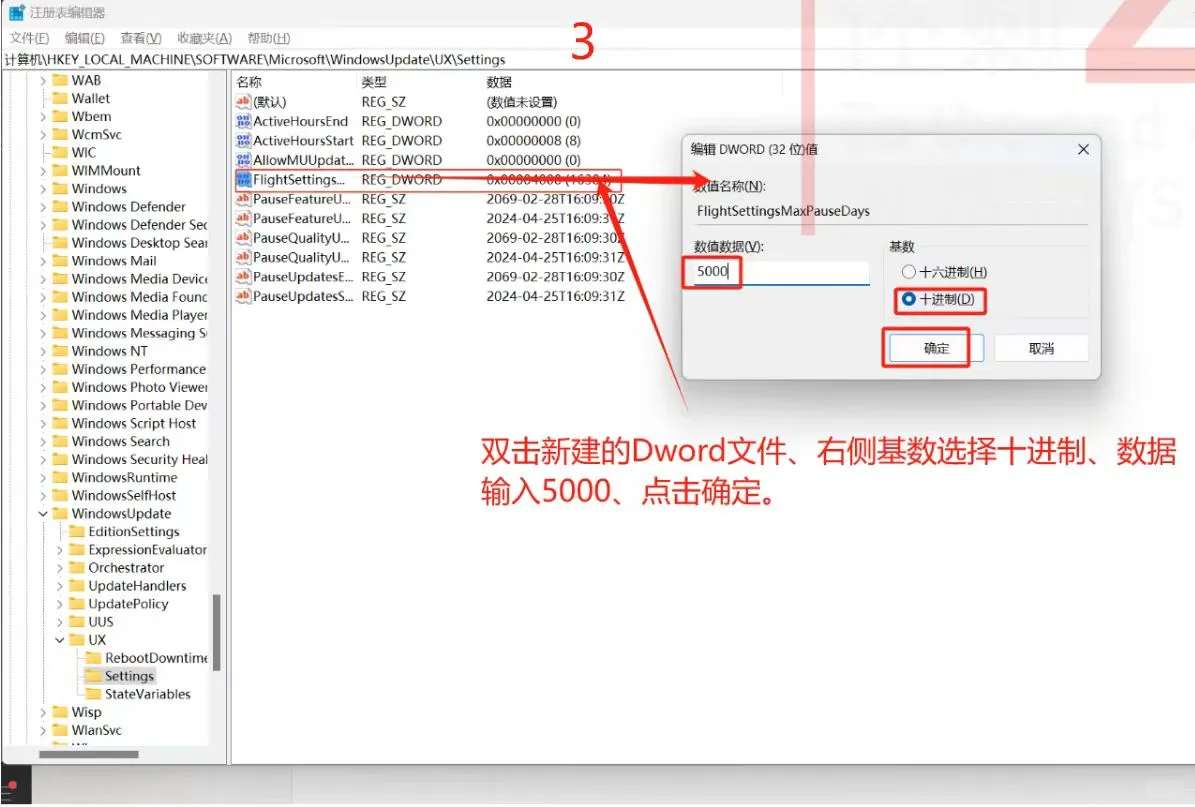The width and height of the screenshot is (1195, 807).
Task: Open the 文件(F) menu
Action: [29, 38]
